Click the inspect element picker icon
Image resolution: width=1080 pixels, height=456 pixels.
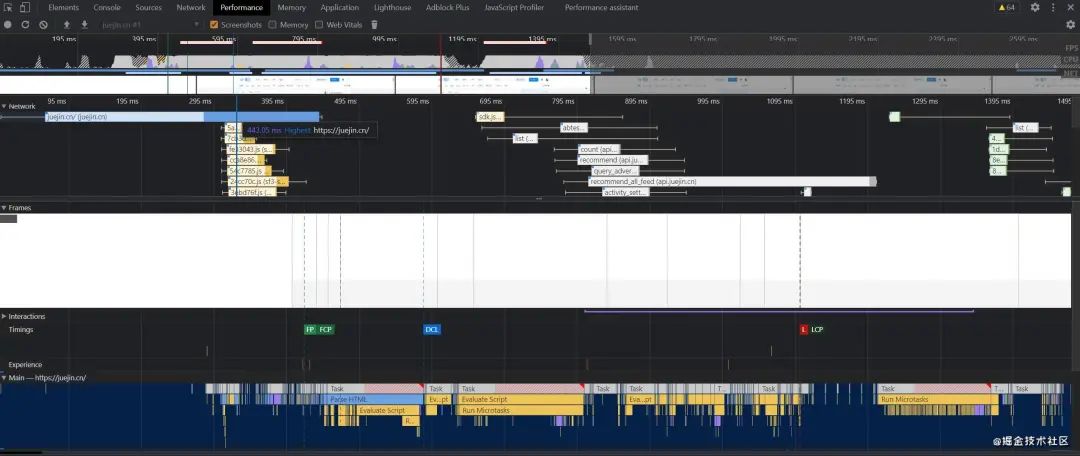[x=8, y=8]
